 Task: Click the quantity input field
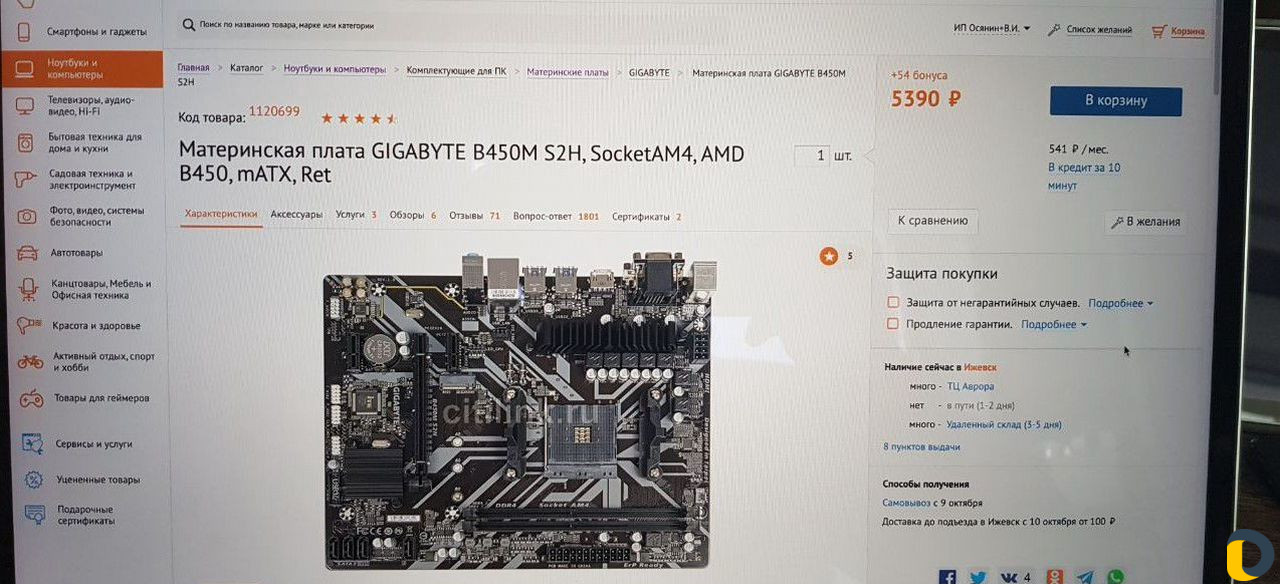812,156
